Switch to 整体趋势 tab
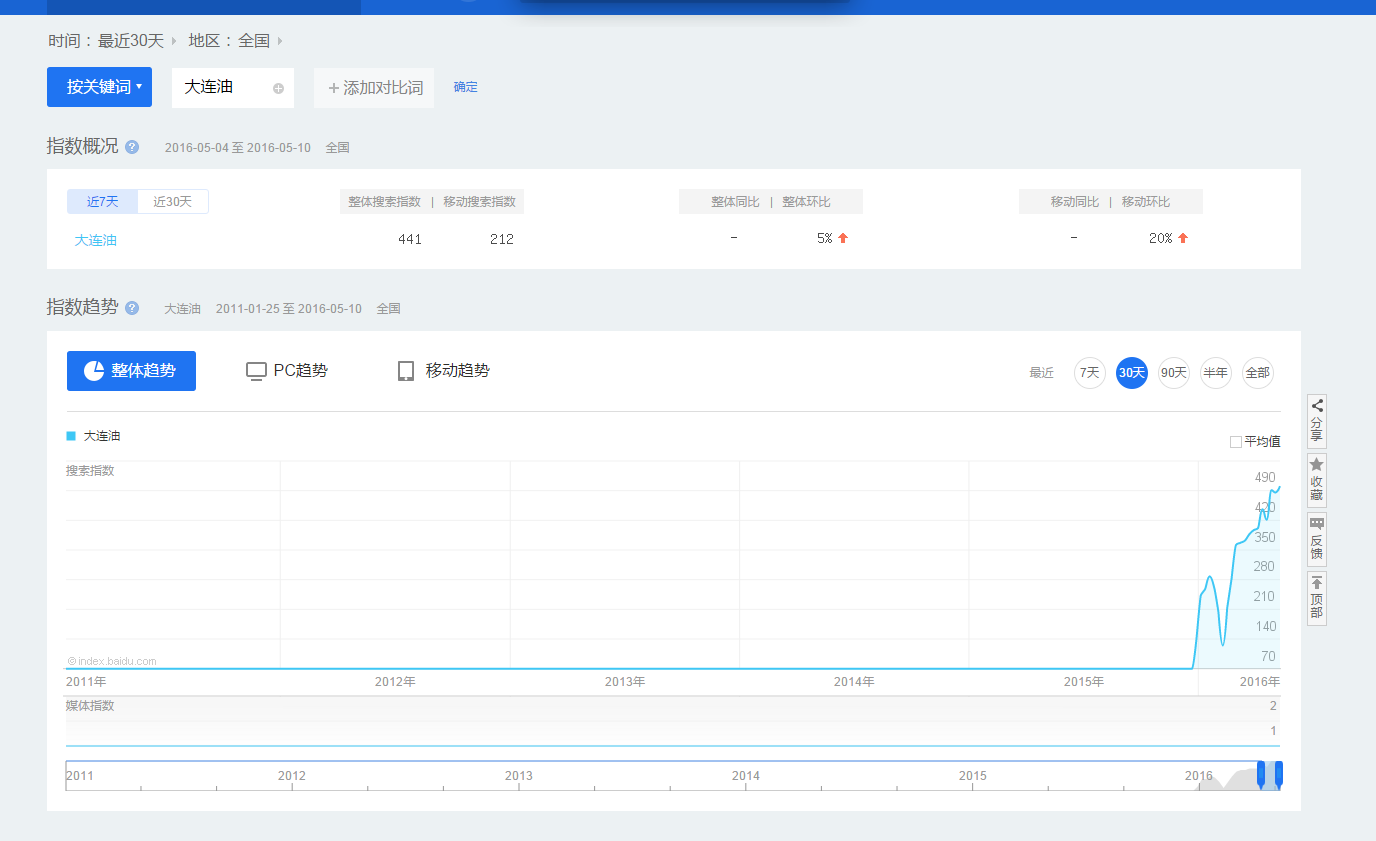 coord(131,371)
